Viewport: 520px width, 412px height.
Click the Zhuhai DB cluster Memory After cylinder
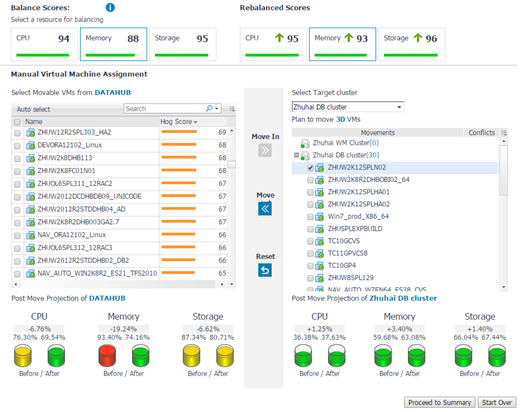pyautogui.click(x=416, y=355)
